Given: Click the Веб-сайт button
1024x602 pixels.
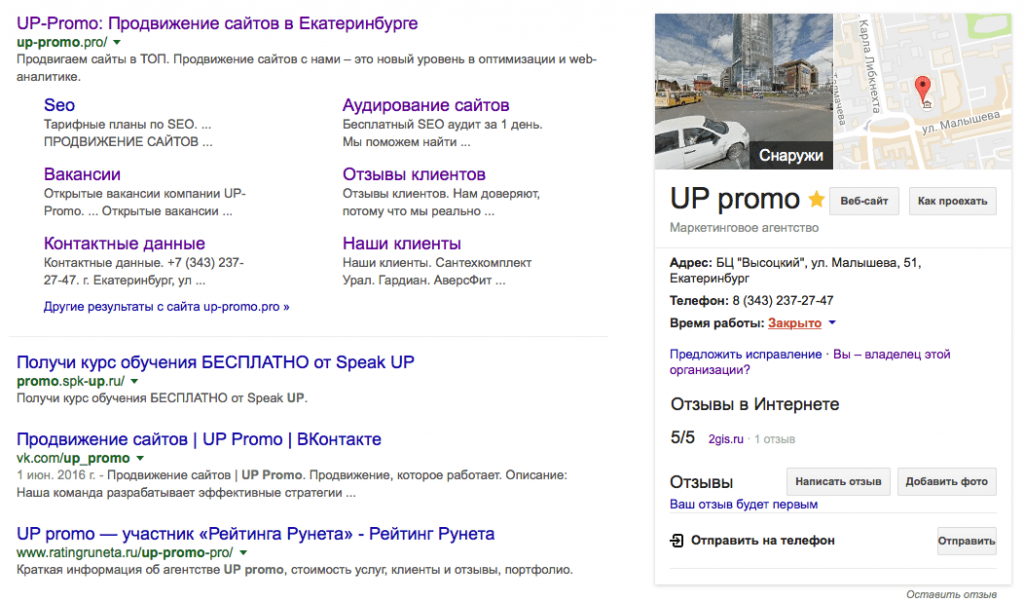Looking at the screenshot, I should (863, 200).
